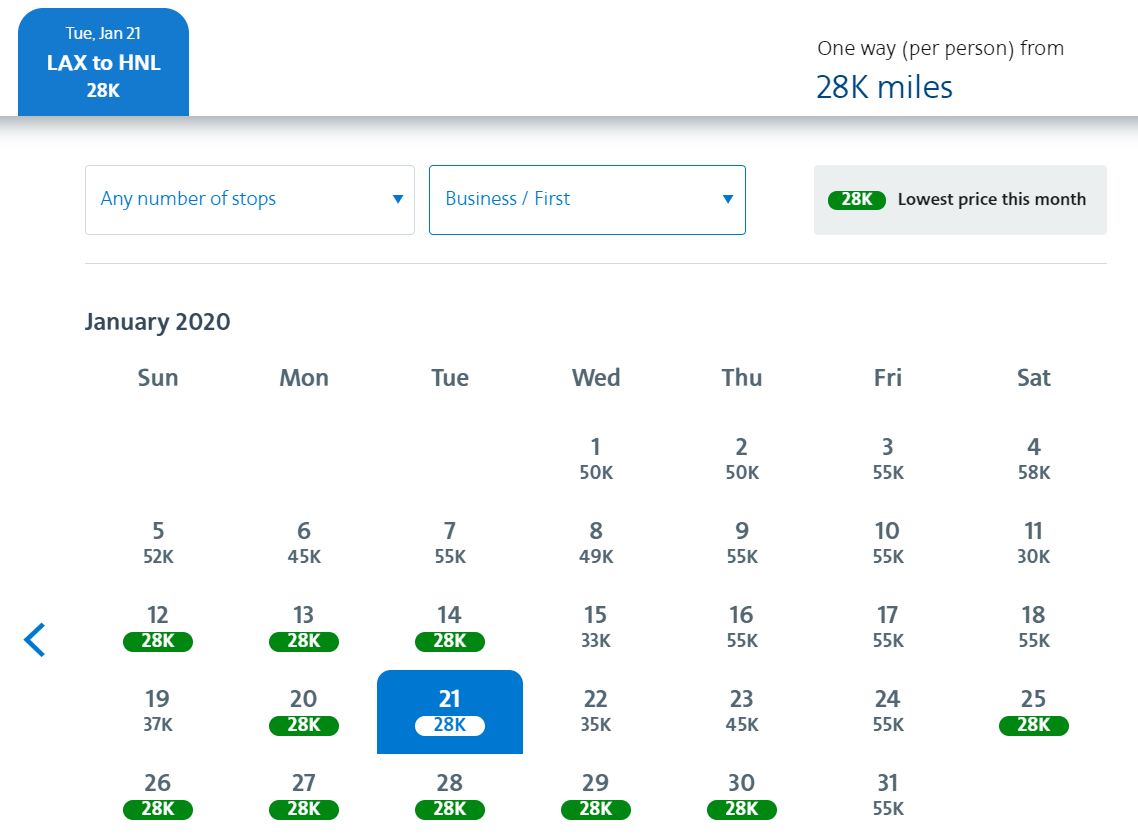The width and height of the screenshot is (1138, 837).
Task: Choose January 15 for 33K miles
Action: [x=596, y=627]
